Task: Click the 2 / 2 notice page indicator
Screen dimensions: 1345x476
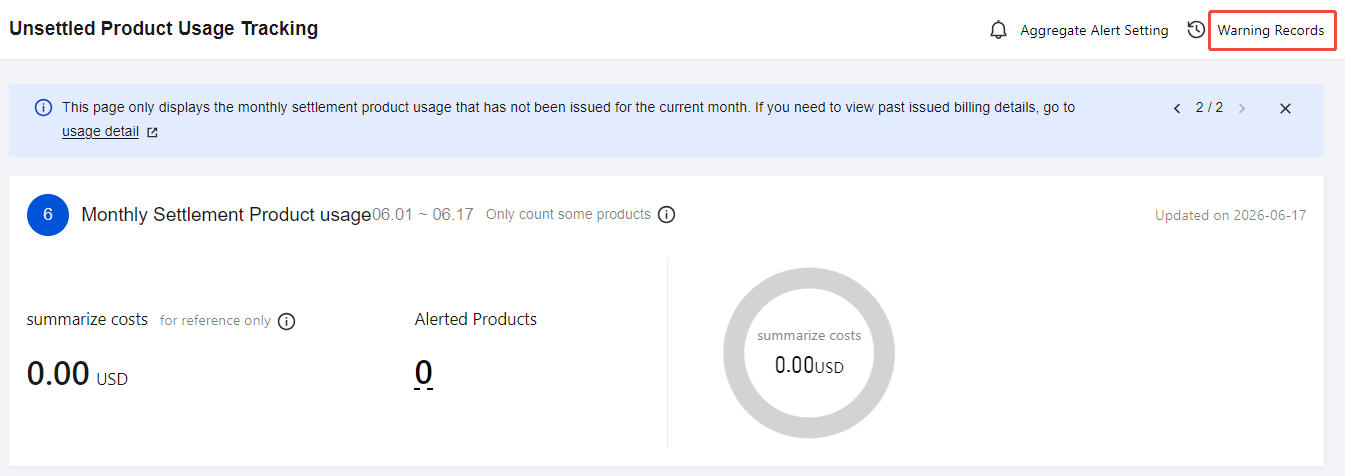Action: coord(1209,107)
